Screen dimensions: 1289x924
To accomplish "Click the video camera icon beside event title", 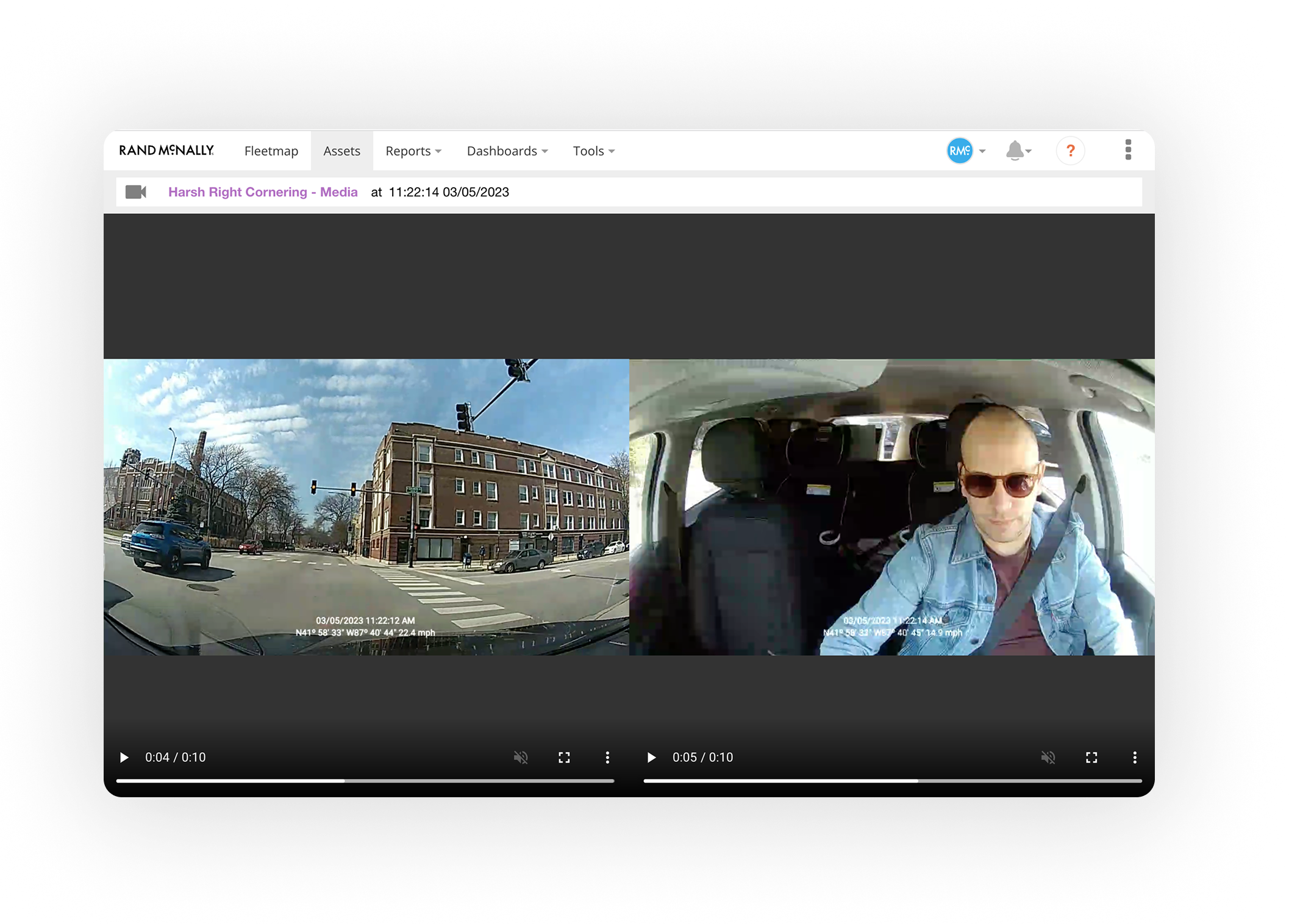I will point(136,192).
